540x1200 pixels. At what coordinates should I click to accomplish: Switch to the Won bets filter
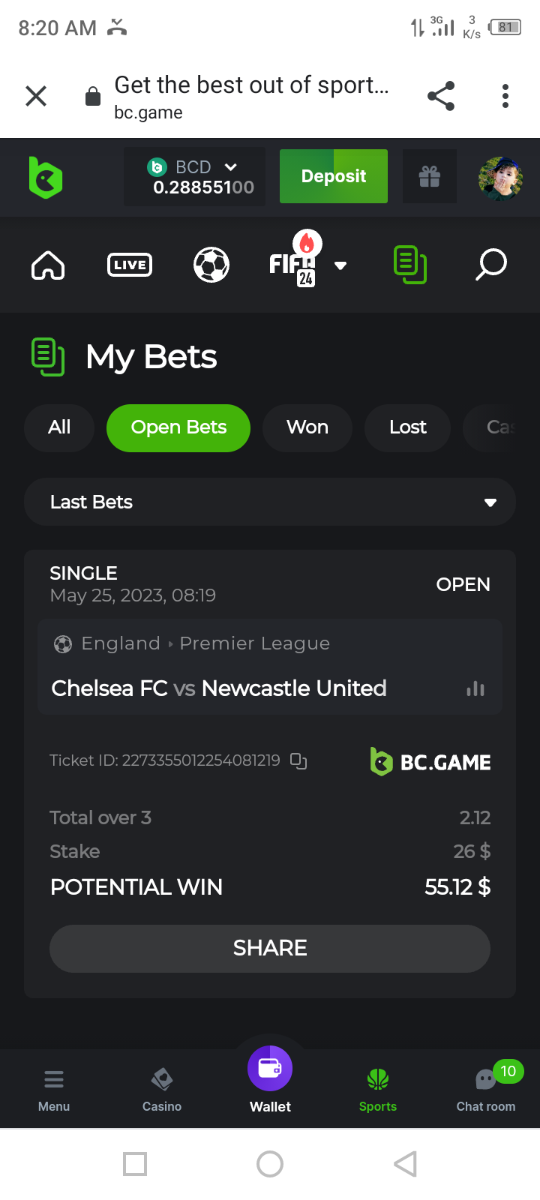pyautogui.click(x=307, y=427)
